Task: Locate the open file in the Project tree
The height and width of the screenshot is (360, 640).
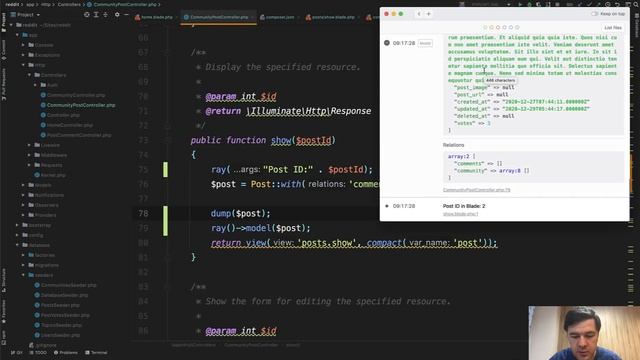Action: pyautogui.click(x=87, y=15)
